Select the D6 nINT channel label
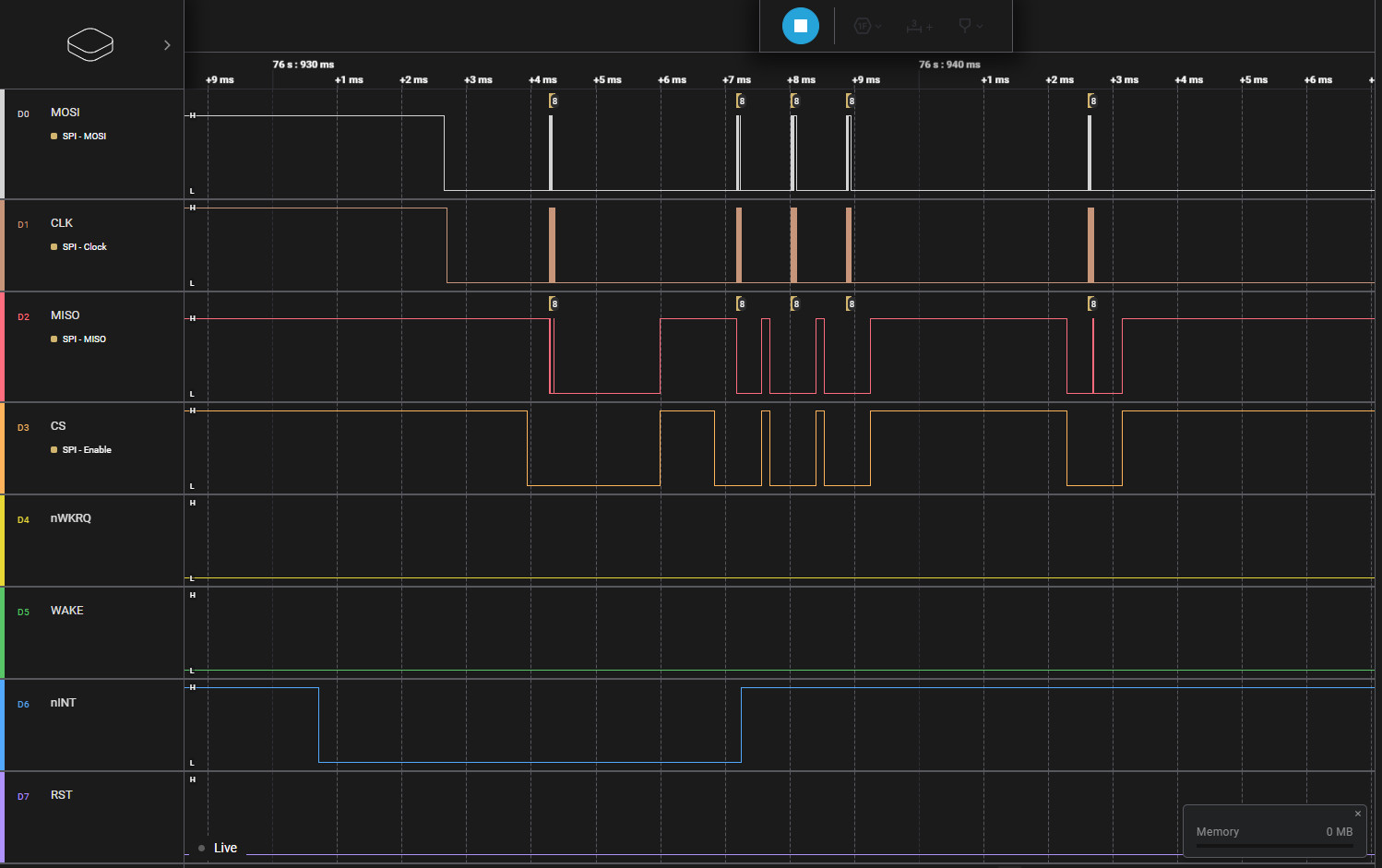1382x868 pixels. (x=63, y=703)
